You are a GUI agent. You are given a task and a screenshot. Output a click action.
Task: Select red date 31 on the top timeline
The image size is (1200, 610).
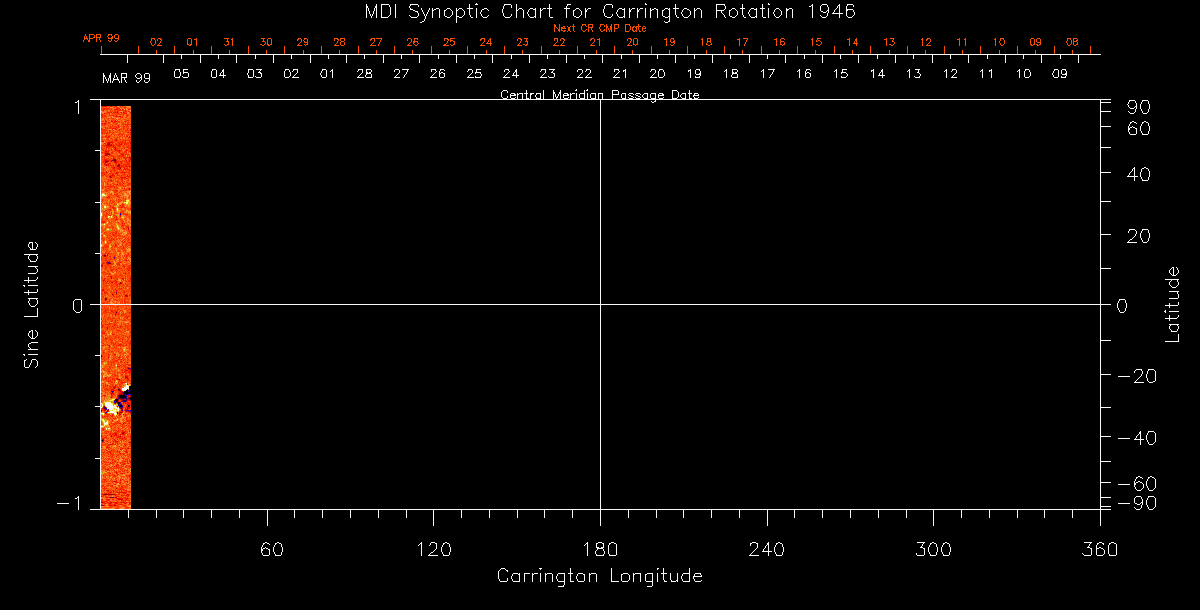[229, 42]
